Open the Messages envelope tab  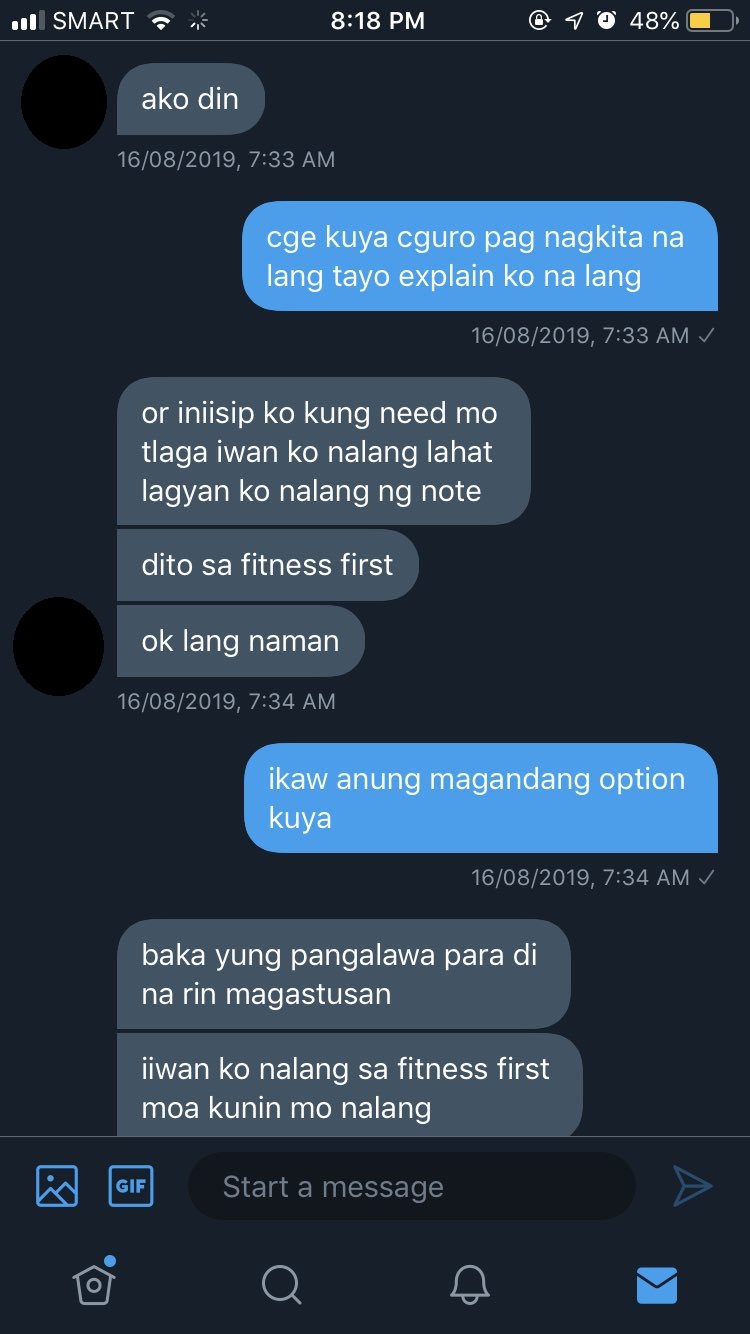pos(657,1285)
